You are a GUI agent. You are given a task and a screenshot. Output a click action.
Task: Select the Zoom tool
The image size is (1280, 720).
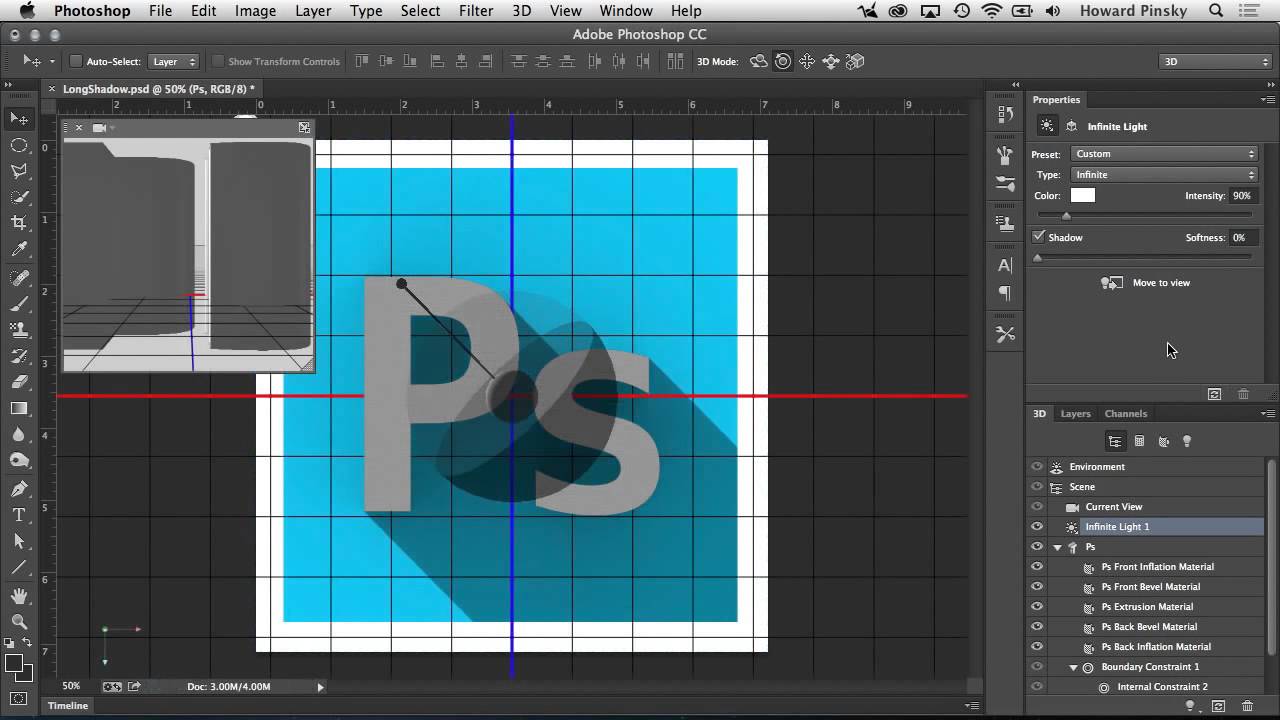coord(19,621)
